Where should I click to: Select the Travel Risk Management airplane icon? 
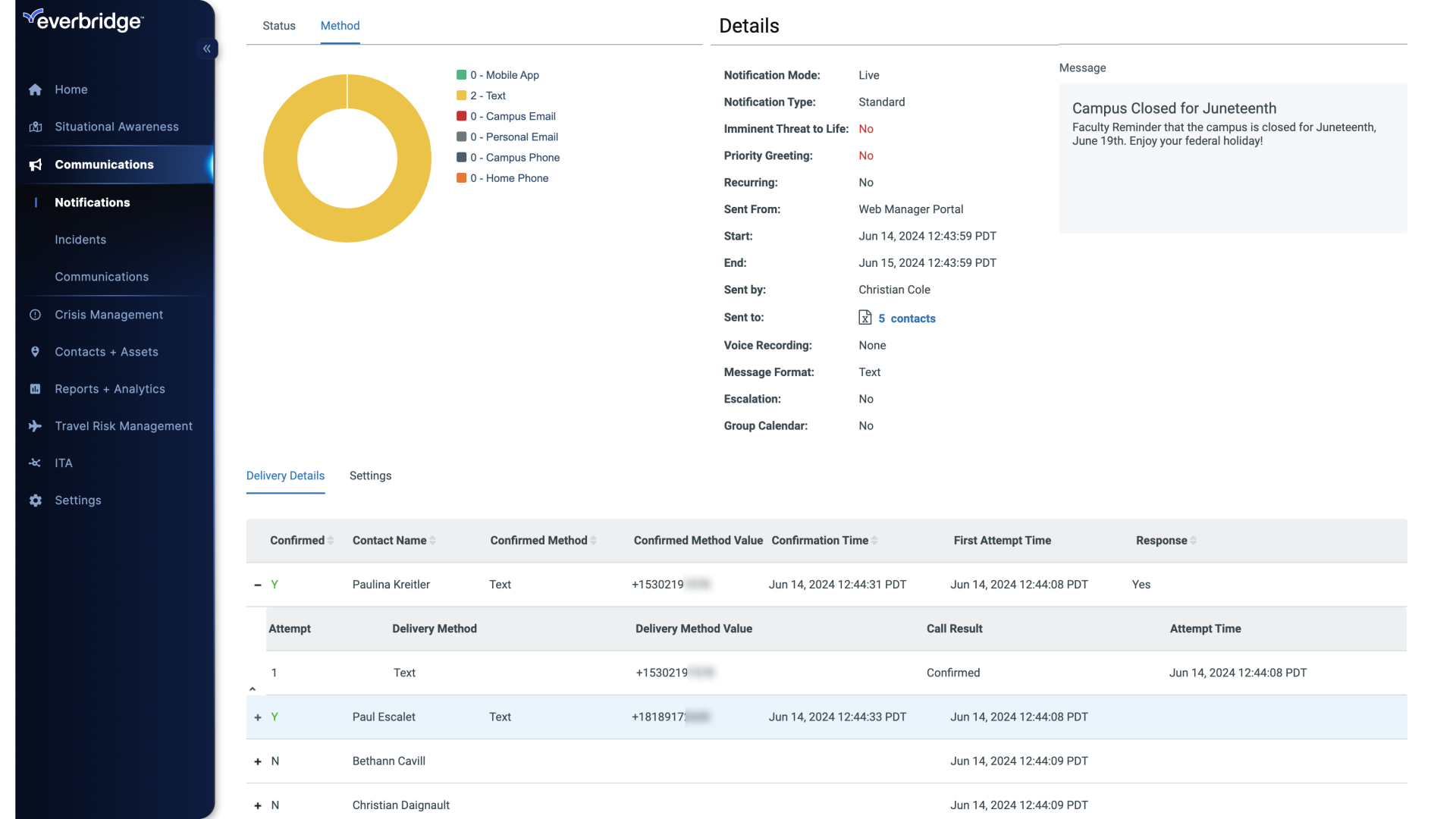coord(36,426)
